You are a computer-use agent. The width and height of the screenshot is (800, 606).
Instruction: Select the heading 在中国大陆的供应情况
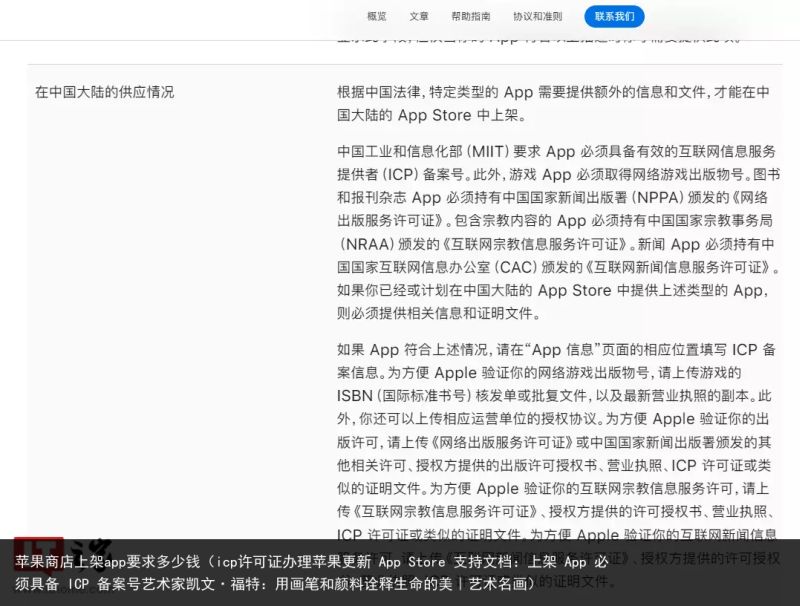[x=105, y=92]
